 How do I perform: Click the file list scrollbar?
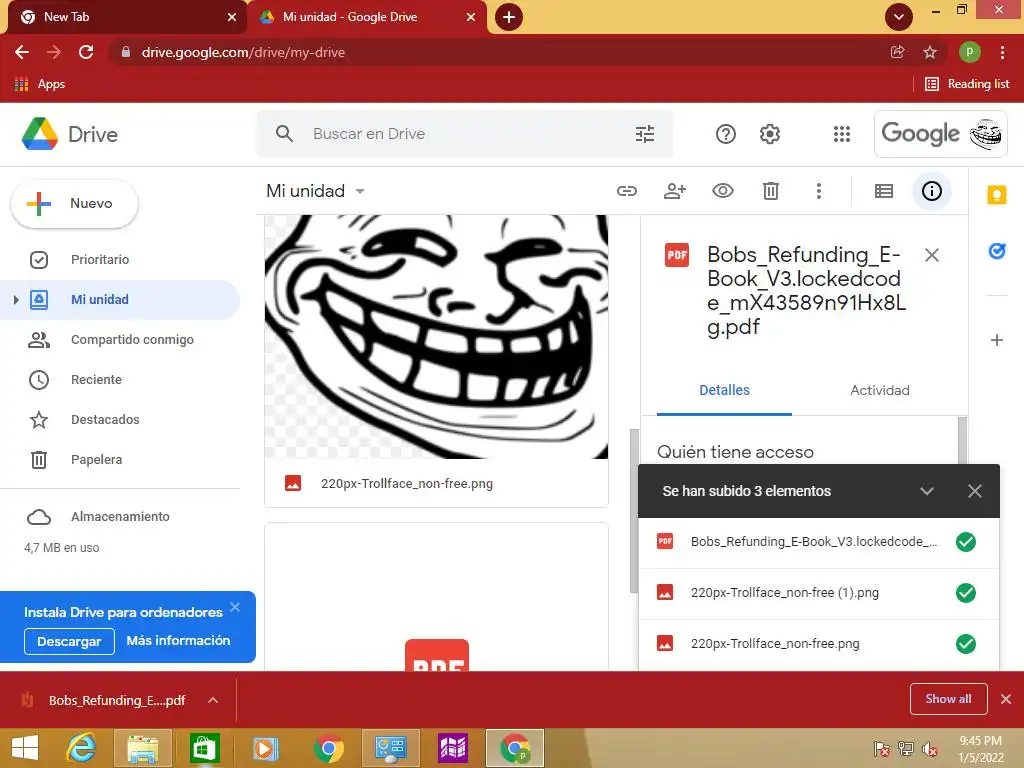(633, 511)
